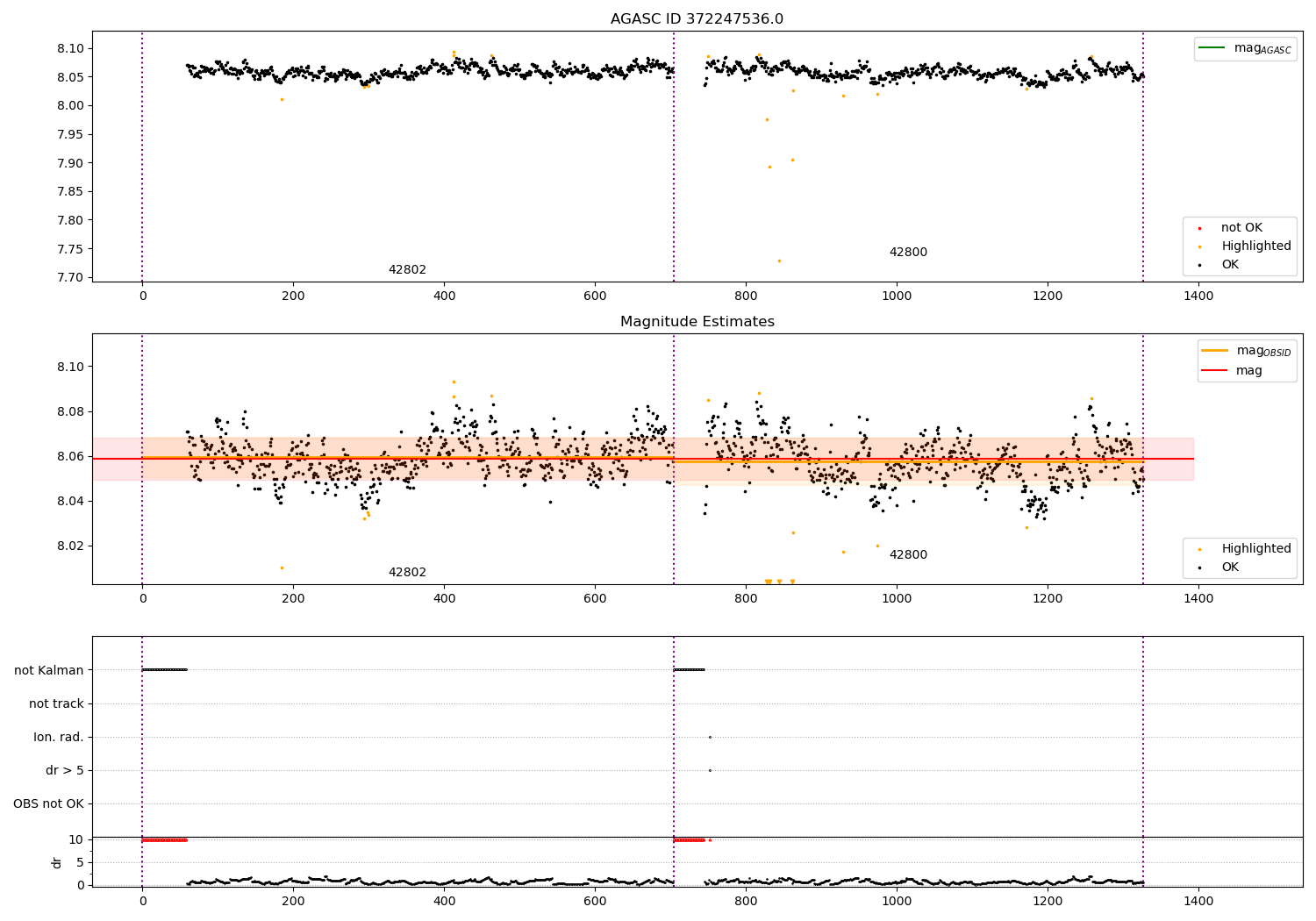Click the 600 x-tick under Magnitude Estimates panel

pyautogui.click(x=595, y=599)
